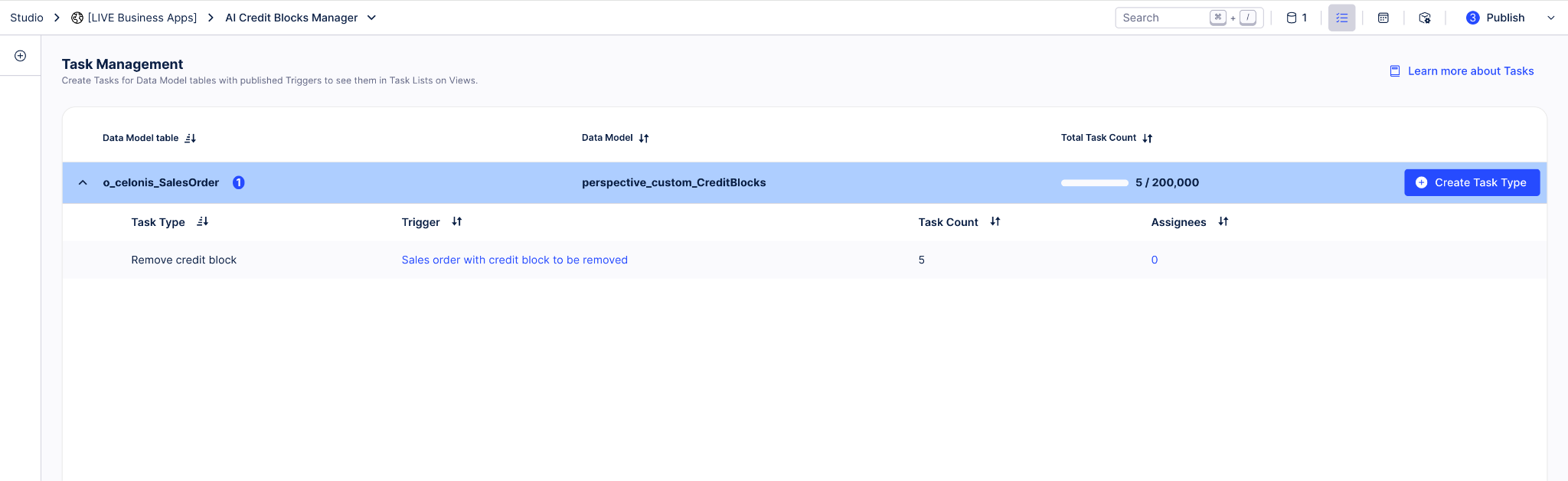This screenshot has width=1568, height=481.
Task: Sort the Task Type column
Action: [x=203, y=221]
